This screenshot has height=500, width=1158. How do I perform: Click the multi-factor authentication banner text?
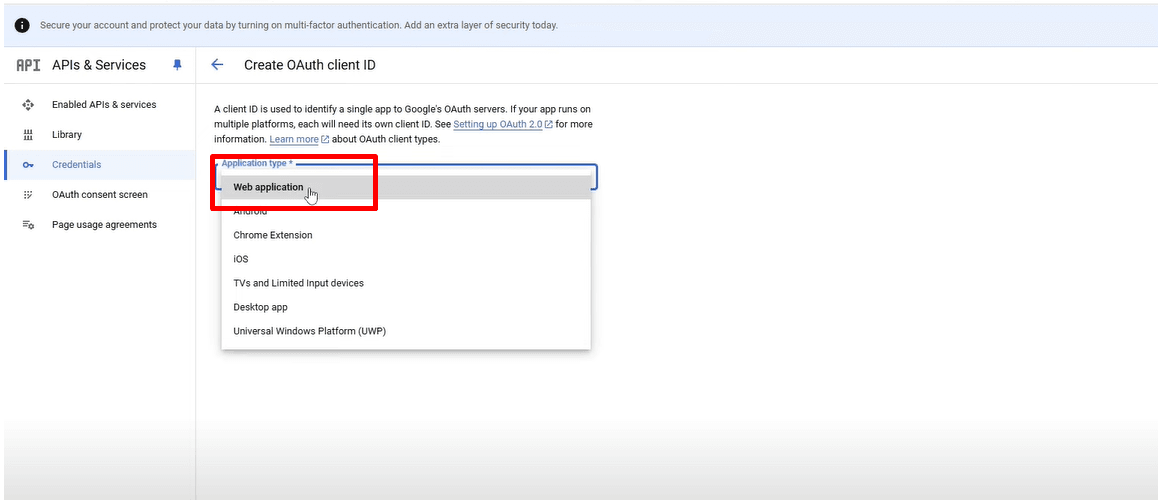298,25
